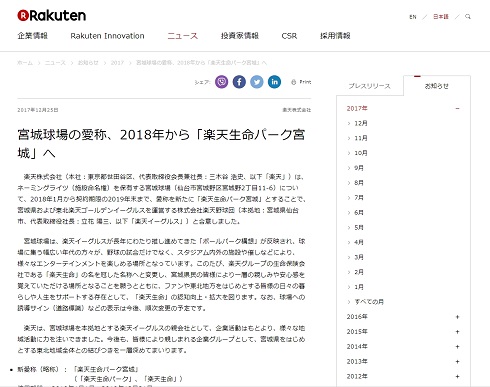Open the ニュース menu
490x387 pixels.
183,36
